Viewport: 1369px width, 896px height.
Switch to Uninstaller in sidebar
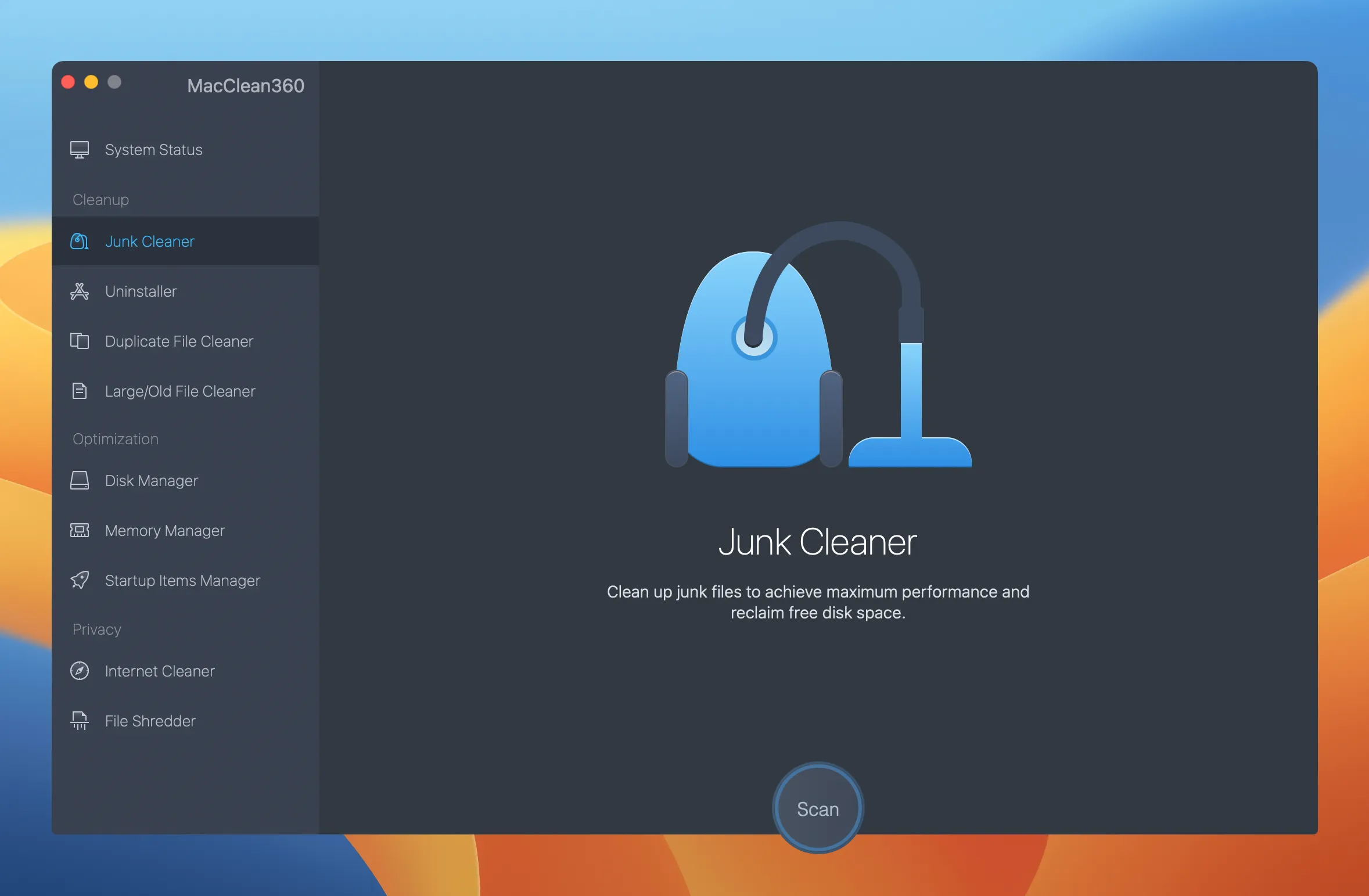[x=141, y=292]
